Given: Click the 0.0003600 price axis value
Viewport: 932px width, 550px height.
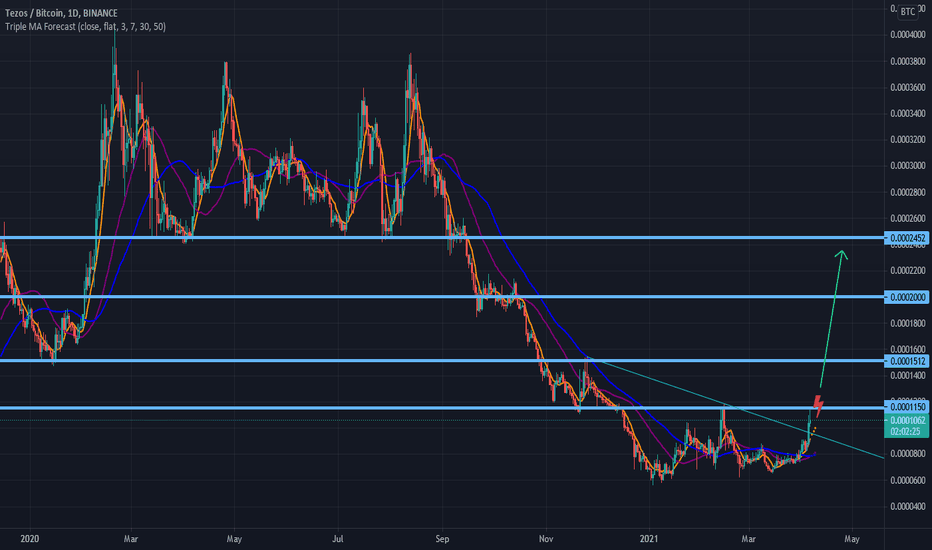Looking at the screenshot, I should pos(908,87).
